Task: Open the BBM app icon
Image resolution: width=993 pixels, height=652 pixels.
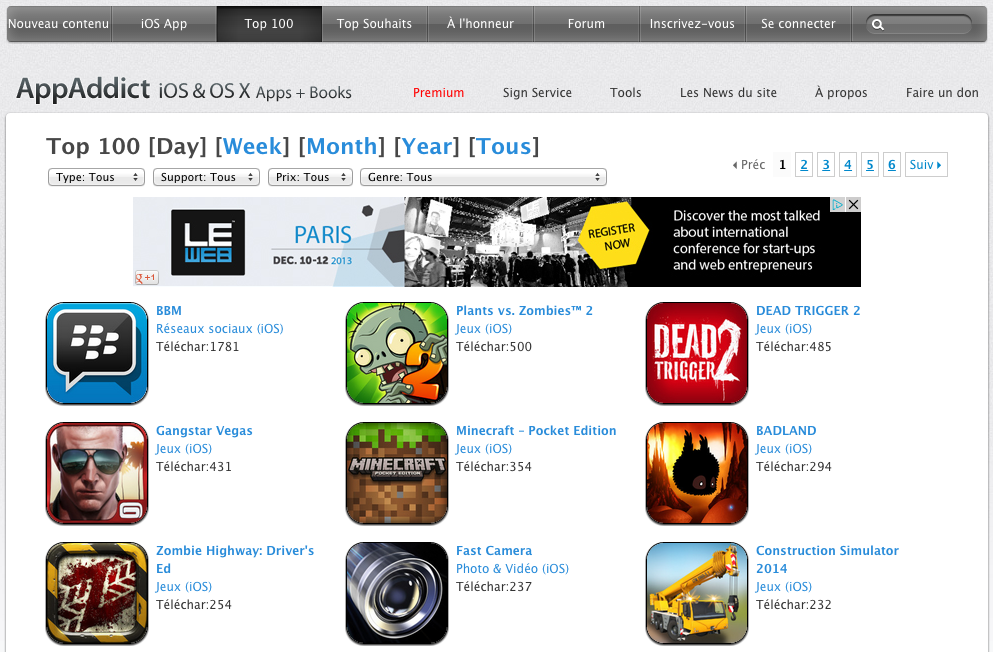Action: coord(97,353)
